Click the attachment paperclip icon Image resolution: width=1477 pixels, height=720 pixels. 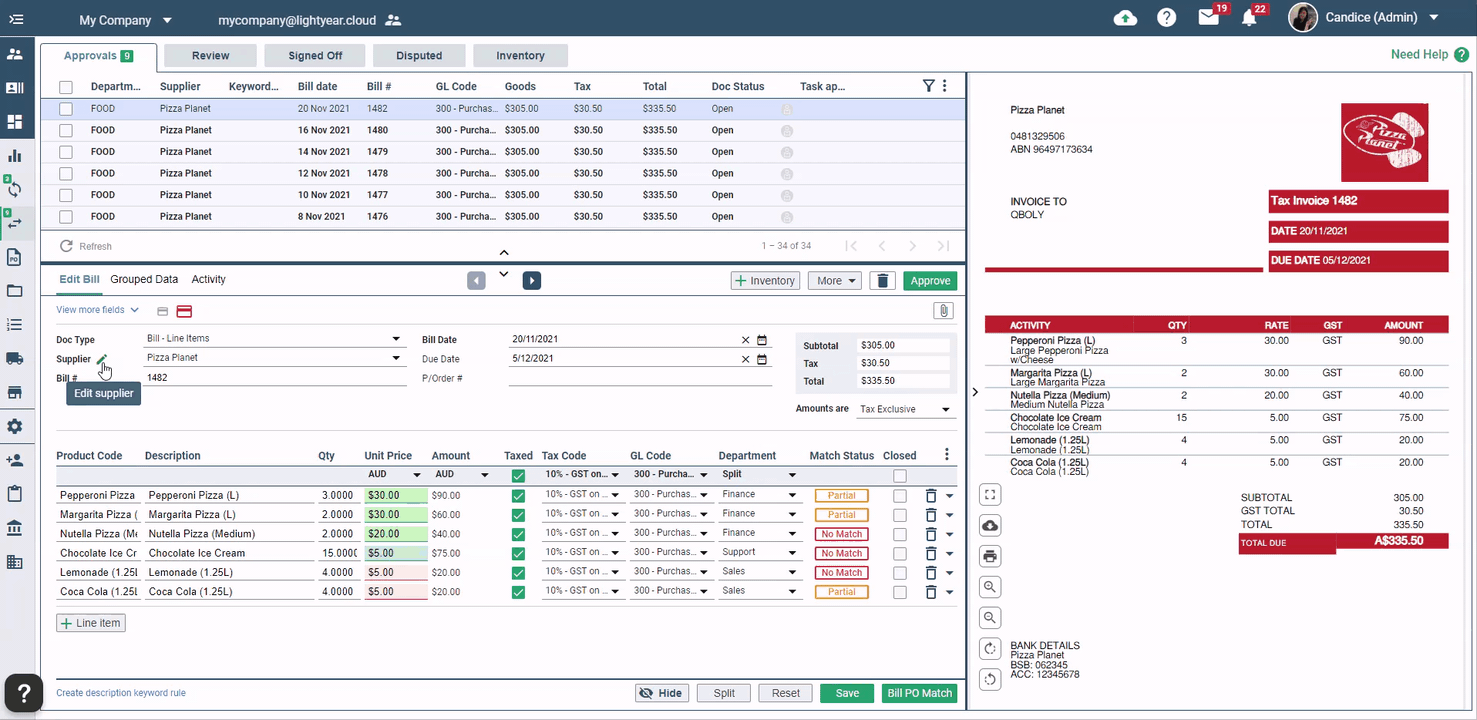coord(943,311)
